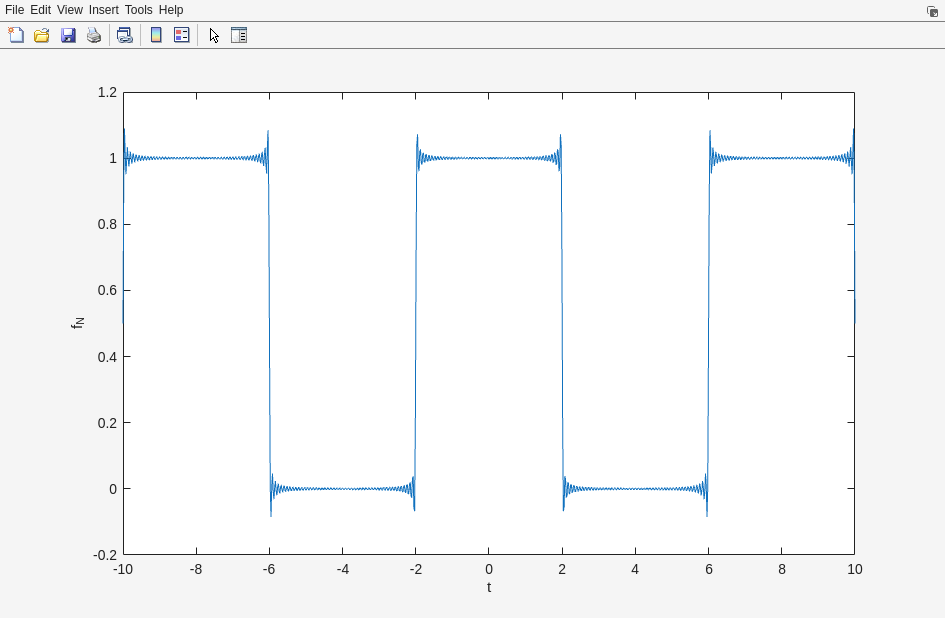Image resolution: width=945 pixels, height=618 pixels.
Task: Expand the View menu
Action: 70,10
